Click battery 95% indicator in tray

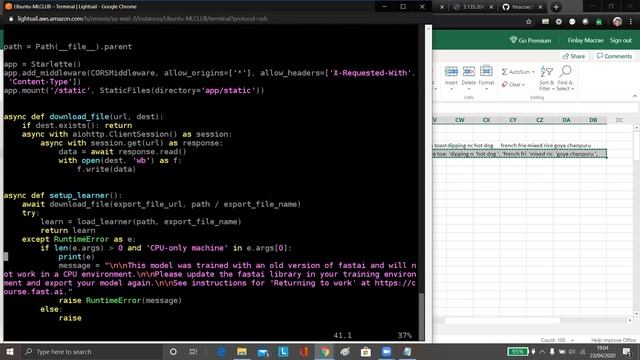518,351
